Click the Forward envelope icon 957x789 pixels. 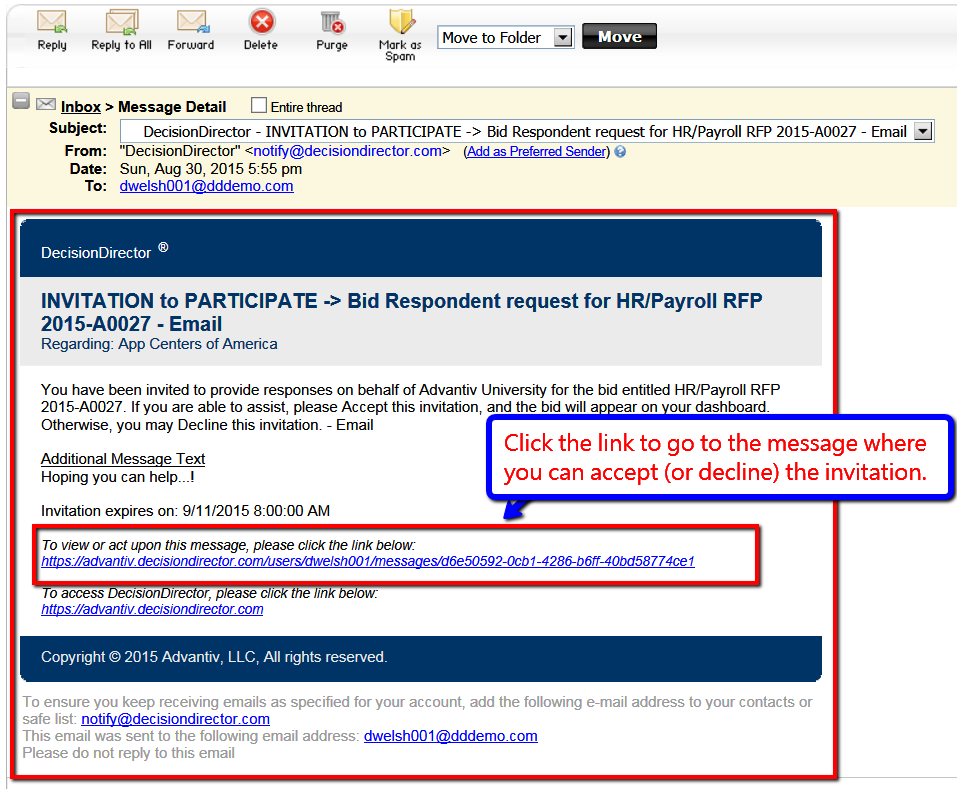193,22
